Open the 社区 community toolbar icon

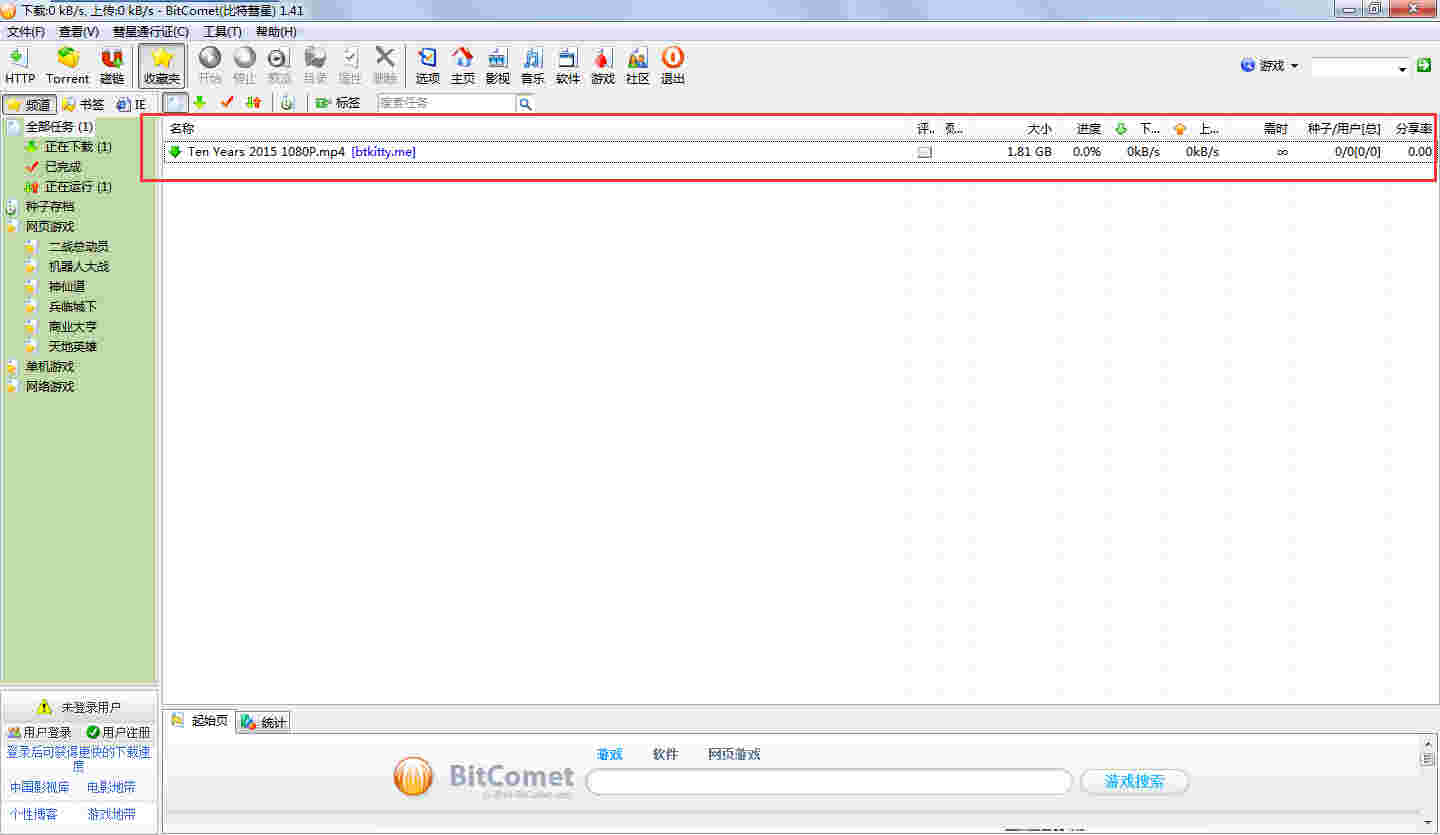pyautogui.click(x=638, y=66)
